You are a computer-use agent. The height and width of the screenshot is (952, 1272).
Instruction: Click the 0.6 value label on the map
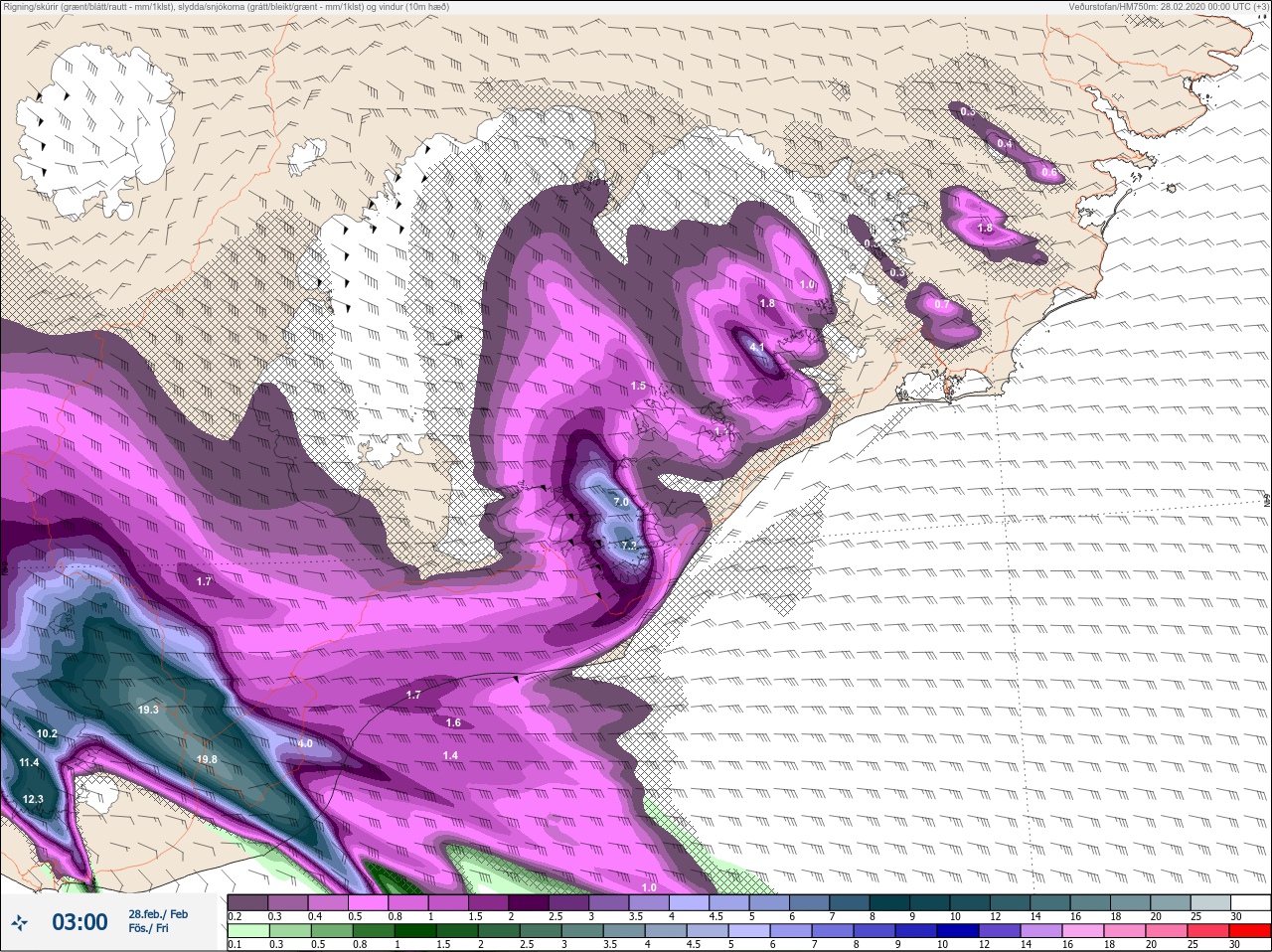click(x=1049, y=172)
